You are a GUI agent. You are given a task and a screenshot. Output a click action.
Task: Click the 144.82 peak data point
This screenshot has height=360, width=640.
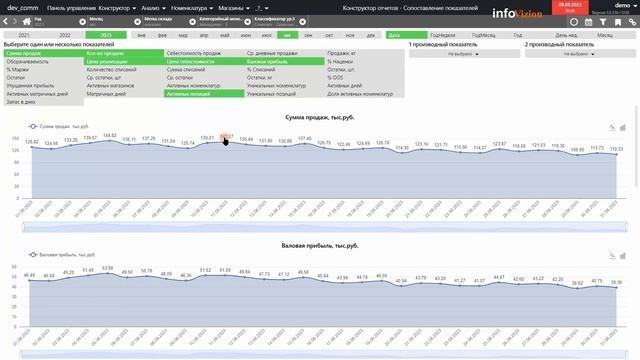[109, 141]
